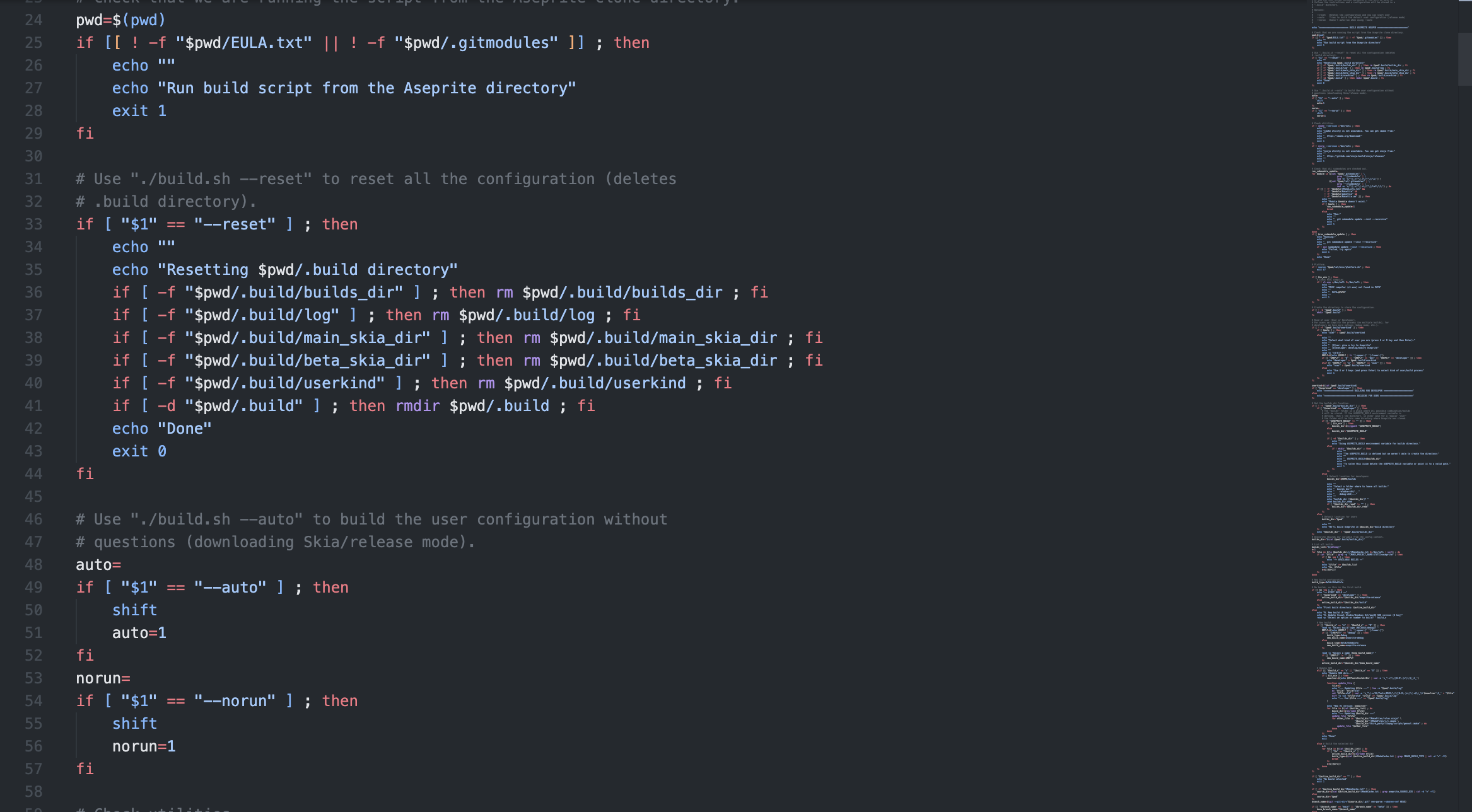Click "Resetting $pwd/.build directory" echo string
This screenshot has width=1472, height=812.
pos(308,270)
